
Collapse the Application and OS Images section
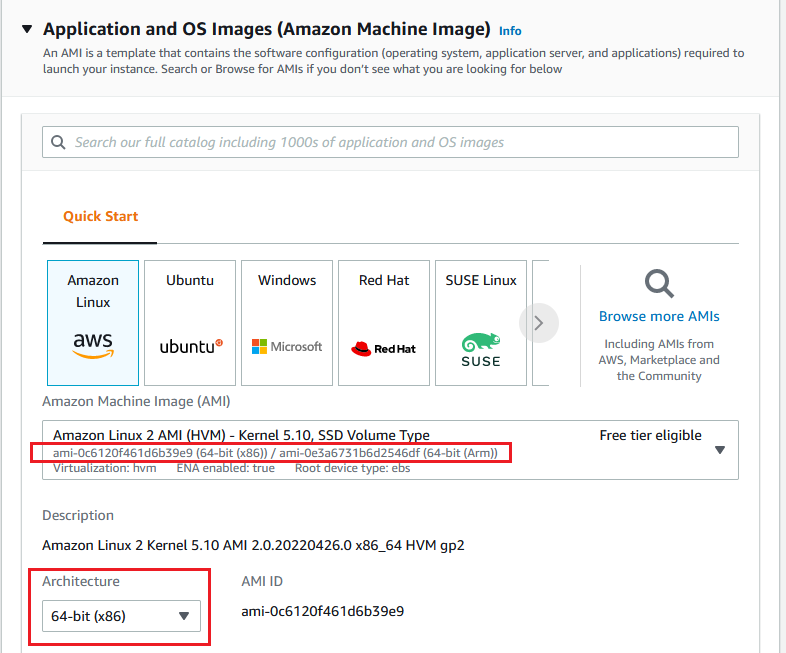pos(28,29)
